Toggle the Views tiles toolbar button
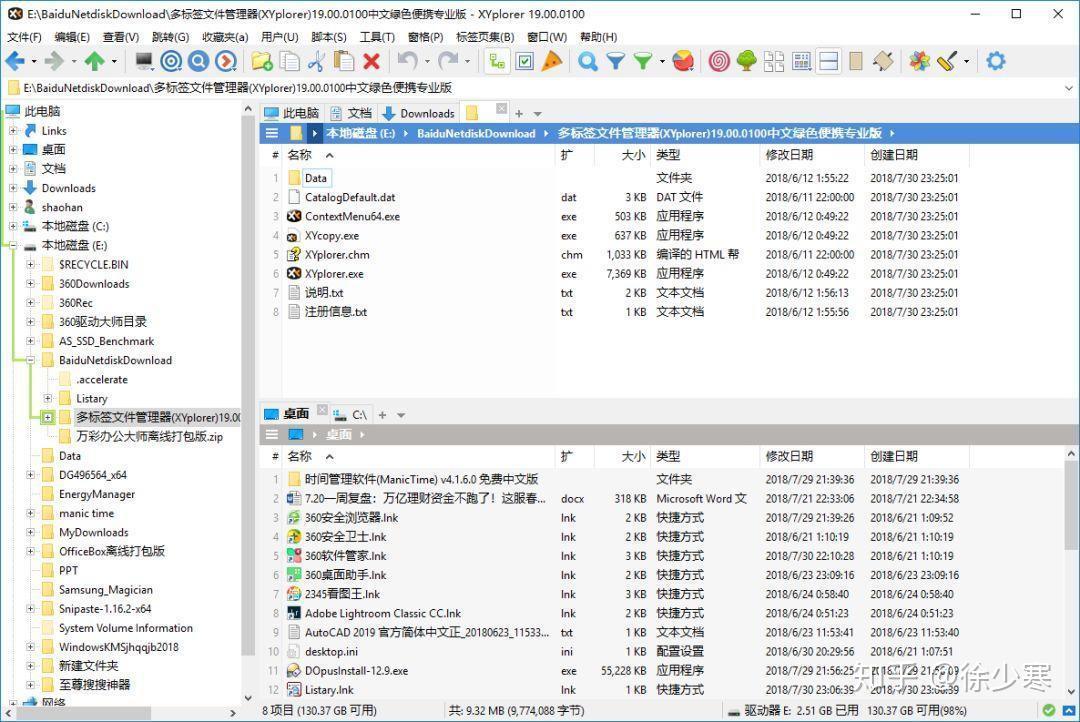Image resolution: width=1080 pixels, height=722 pixels. pos(774,61)
